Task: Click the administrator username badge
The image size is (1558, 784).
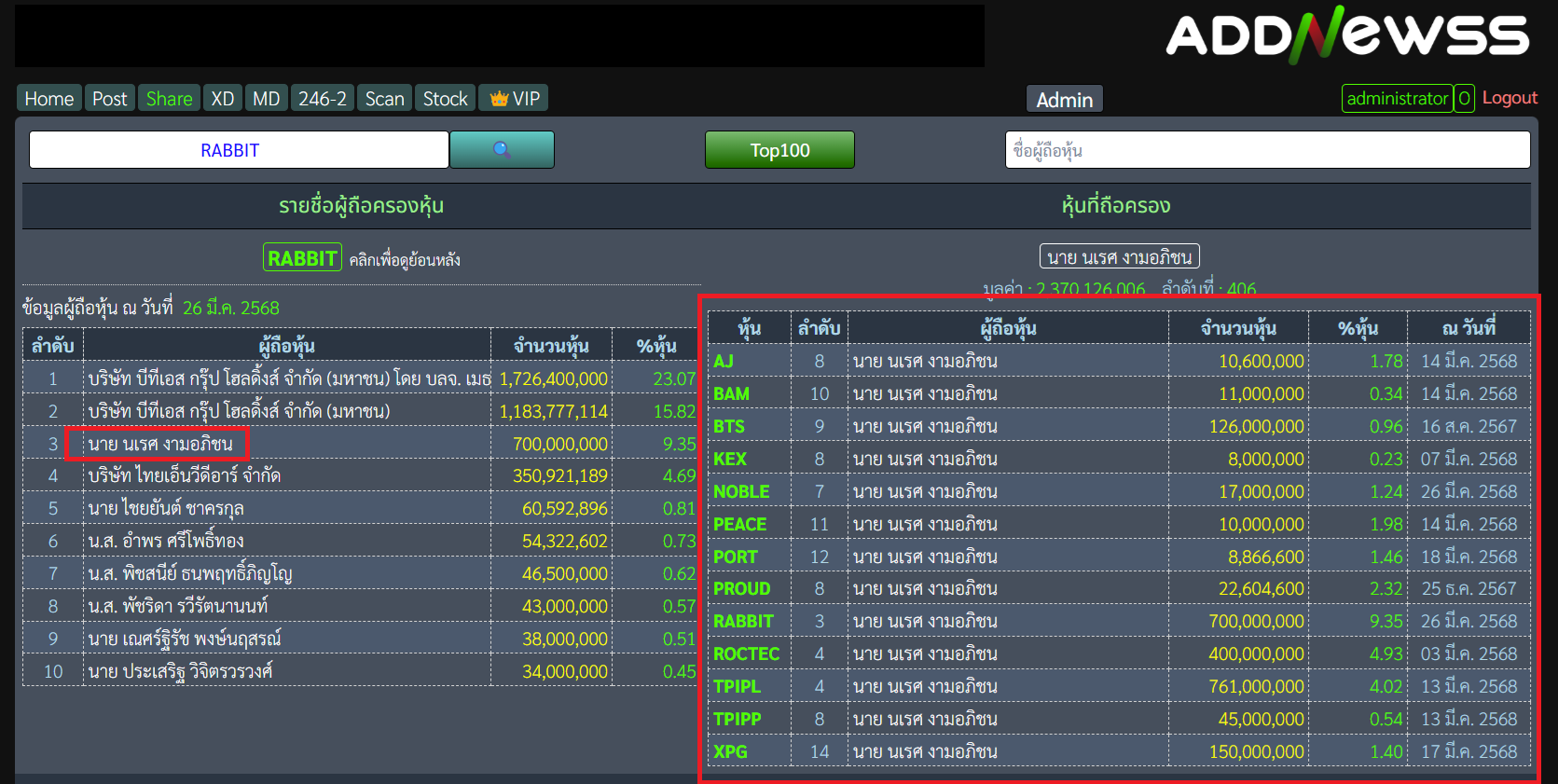Action: click(x=1398, y=98)
